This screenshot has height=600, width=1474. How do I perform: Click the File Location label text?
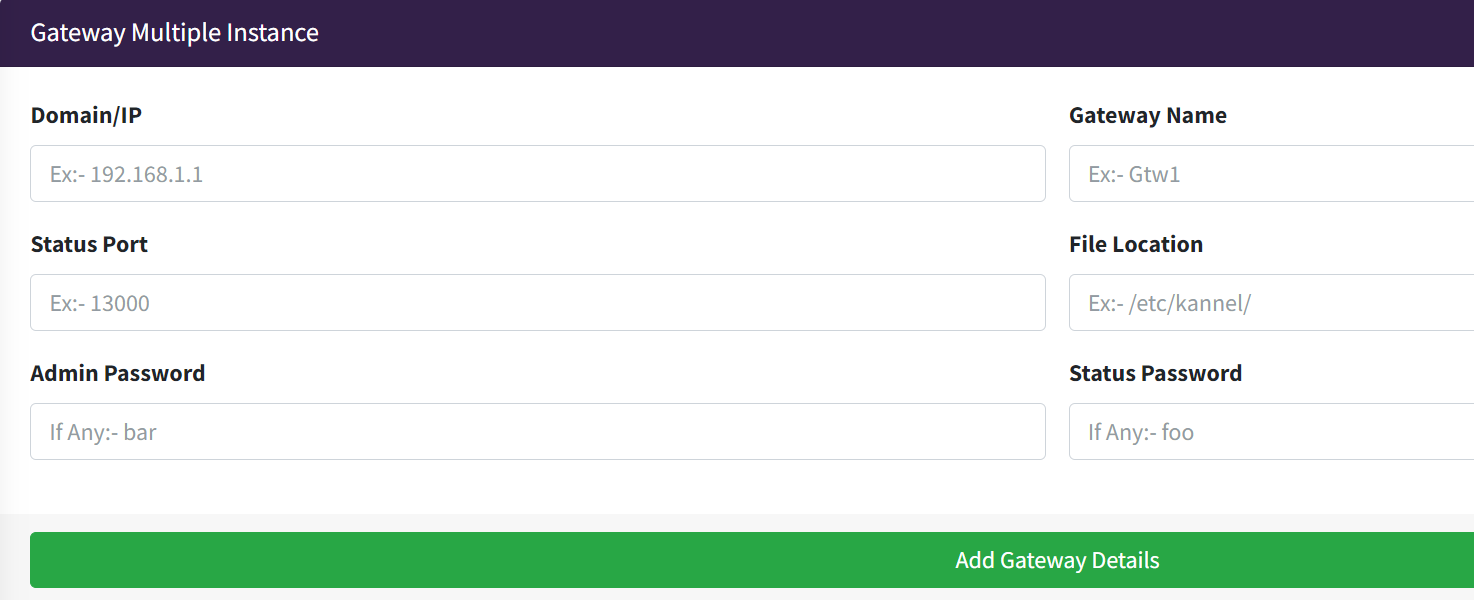(1136, 244)
